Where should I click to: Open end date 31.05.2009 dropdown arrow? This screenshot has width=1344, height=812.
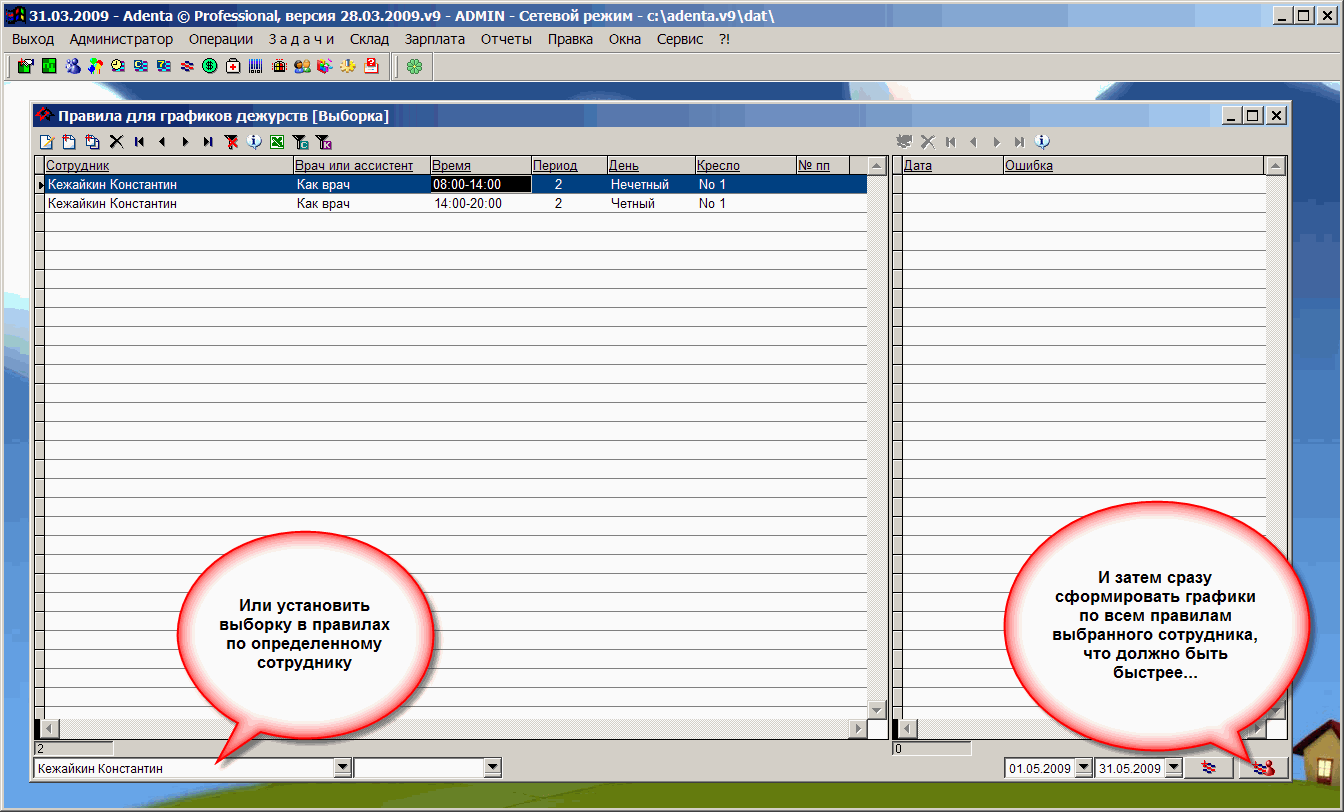click(1172, 768)
